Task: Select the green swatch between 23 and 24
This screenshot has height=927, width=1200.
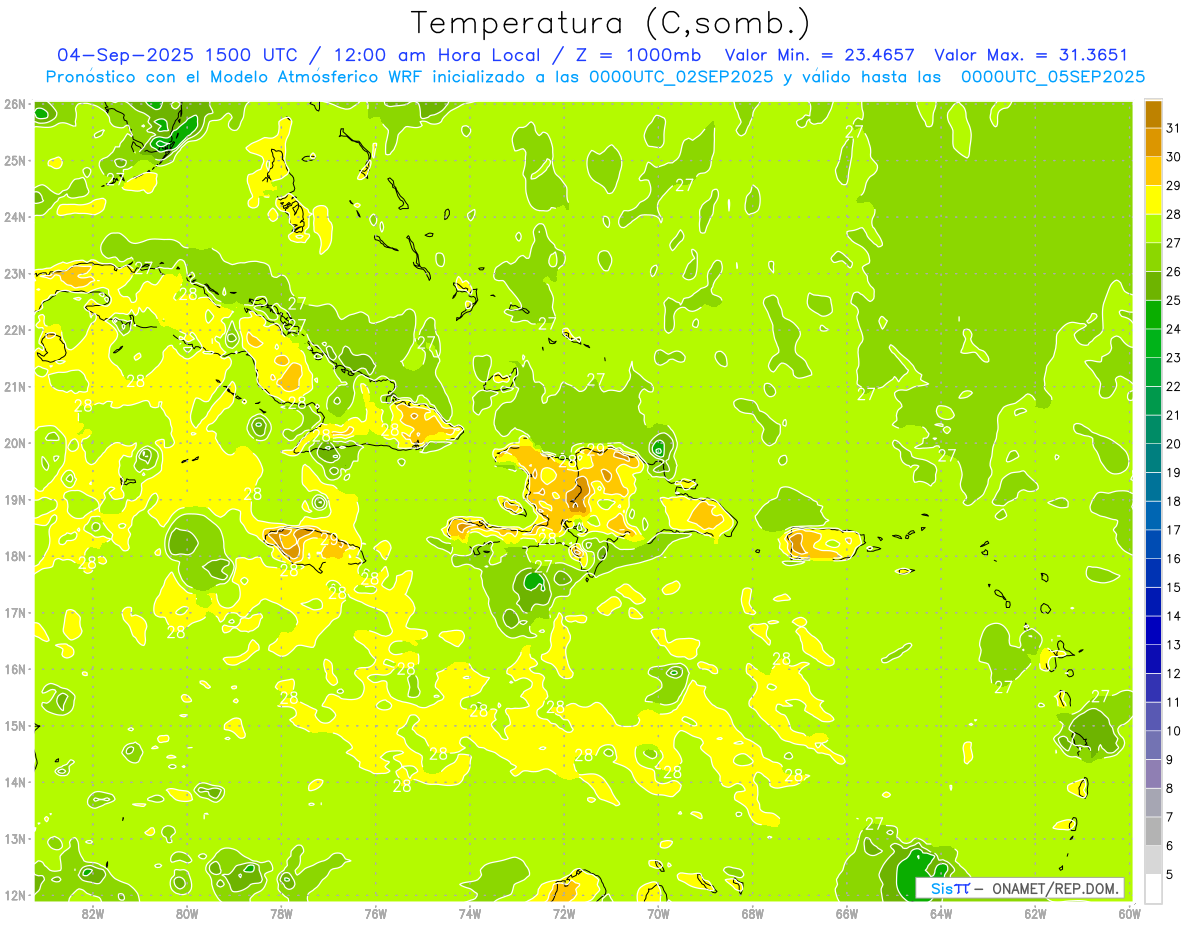Action: (x=1154, y=343)
